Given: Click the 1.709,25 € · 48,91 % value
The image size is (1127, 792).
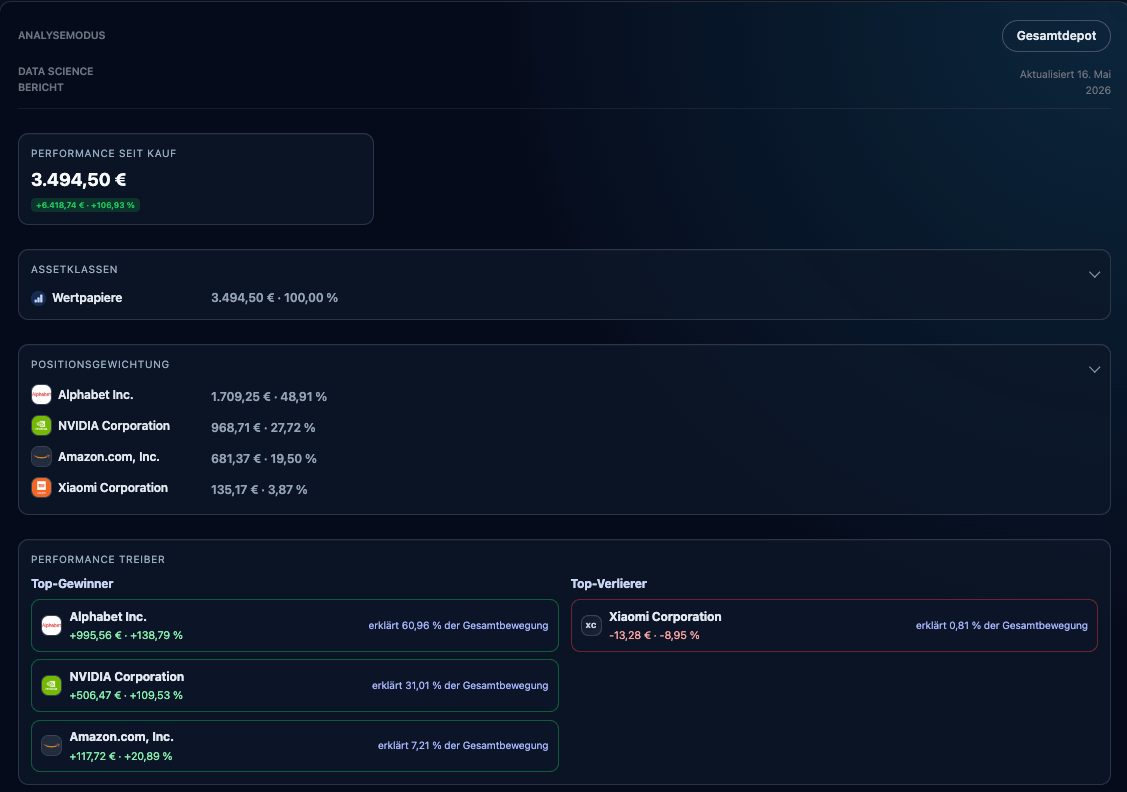Looking at the screenshot, I should click(x=269, y=397).
